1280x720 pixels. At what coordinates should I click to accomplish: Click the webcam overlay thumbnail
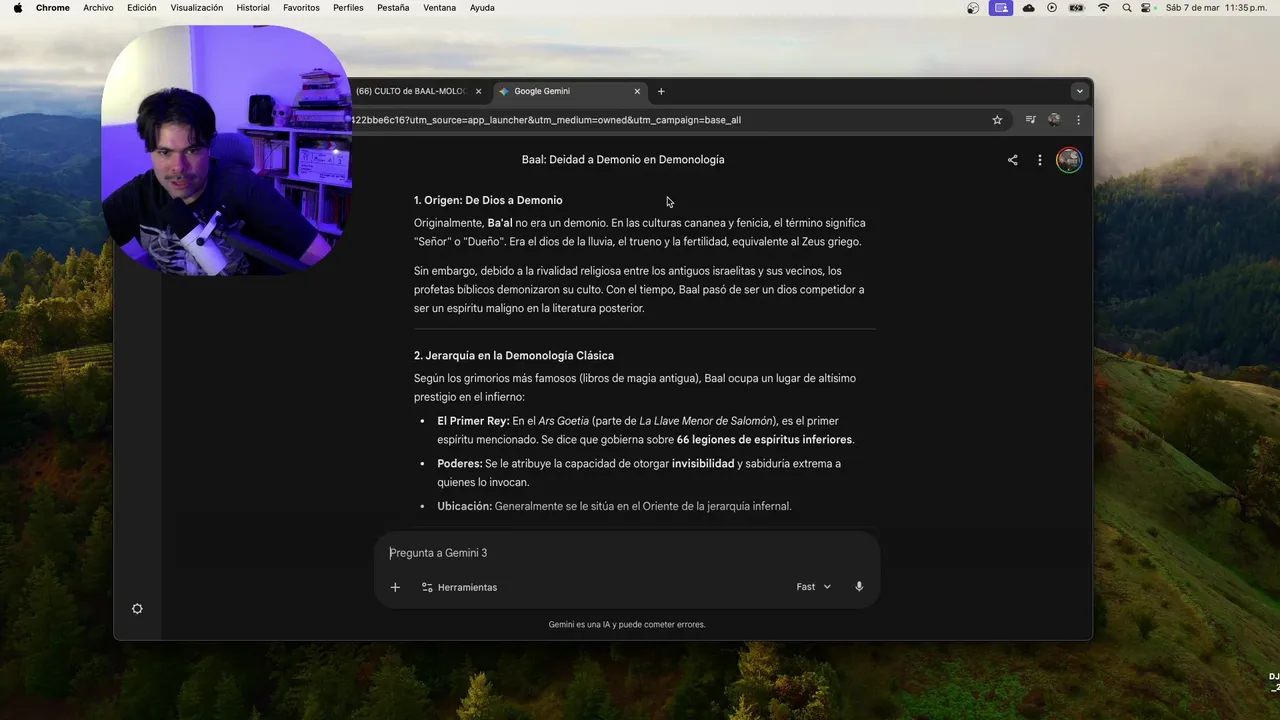[x=226, y=150]
